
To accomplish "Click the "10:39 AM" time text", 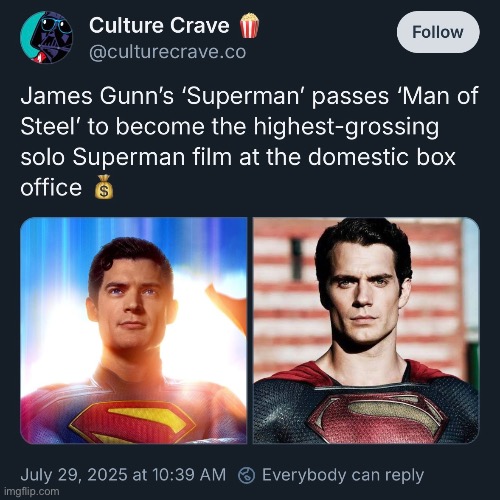I will pos(189,475).
